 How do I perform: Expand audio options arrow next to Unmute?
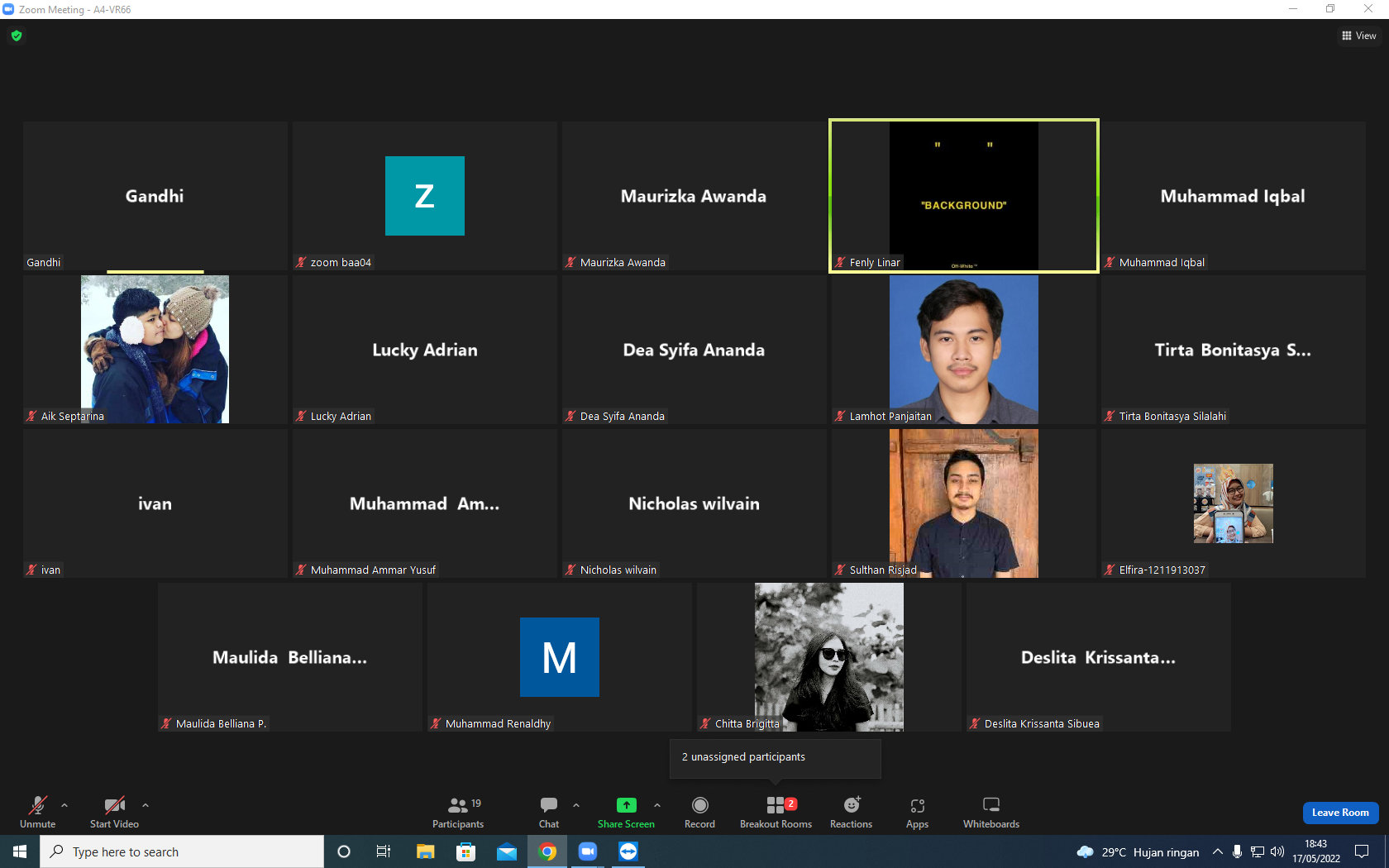64,804
